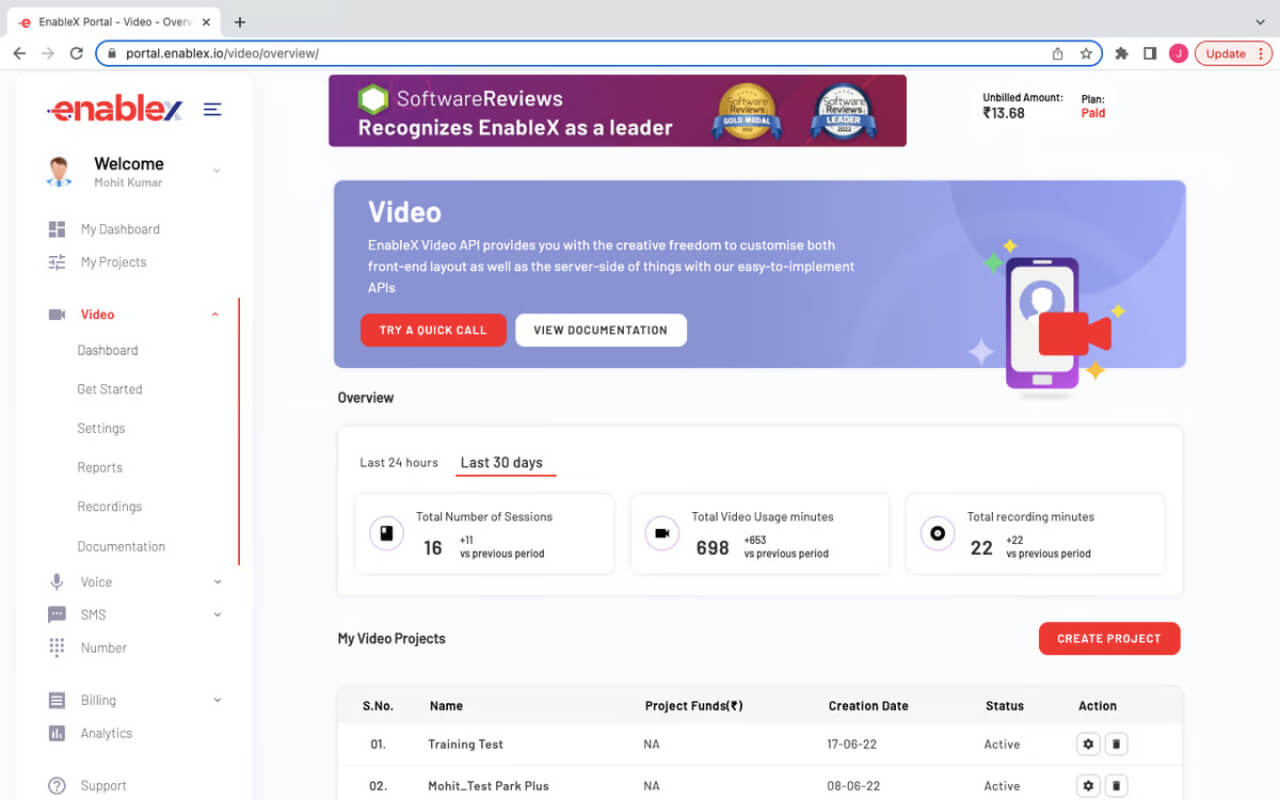Open My Dashboard grid icon
This screenshot has width=1280, height=800.
pos(57,229)
